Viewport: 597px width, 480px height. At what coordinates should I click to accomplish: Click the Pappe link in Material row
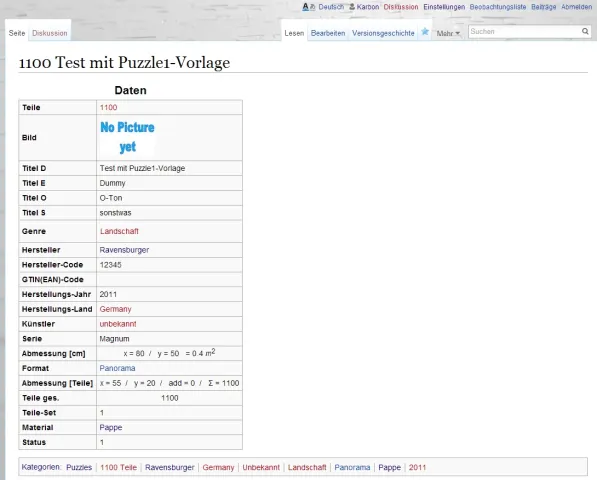pos(111,427)
